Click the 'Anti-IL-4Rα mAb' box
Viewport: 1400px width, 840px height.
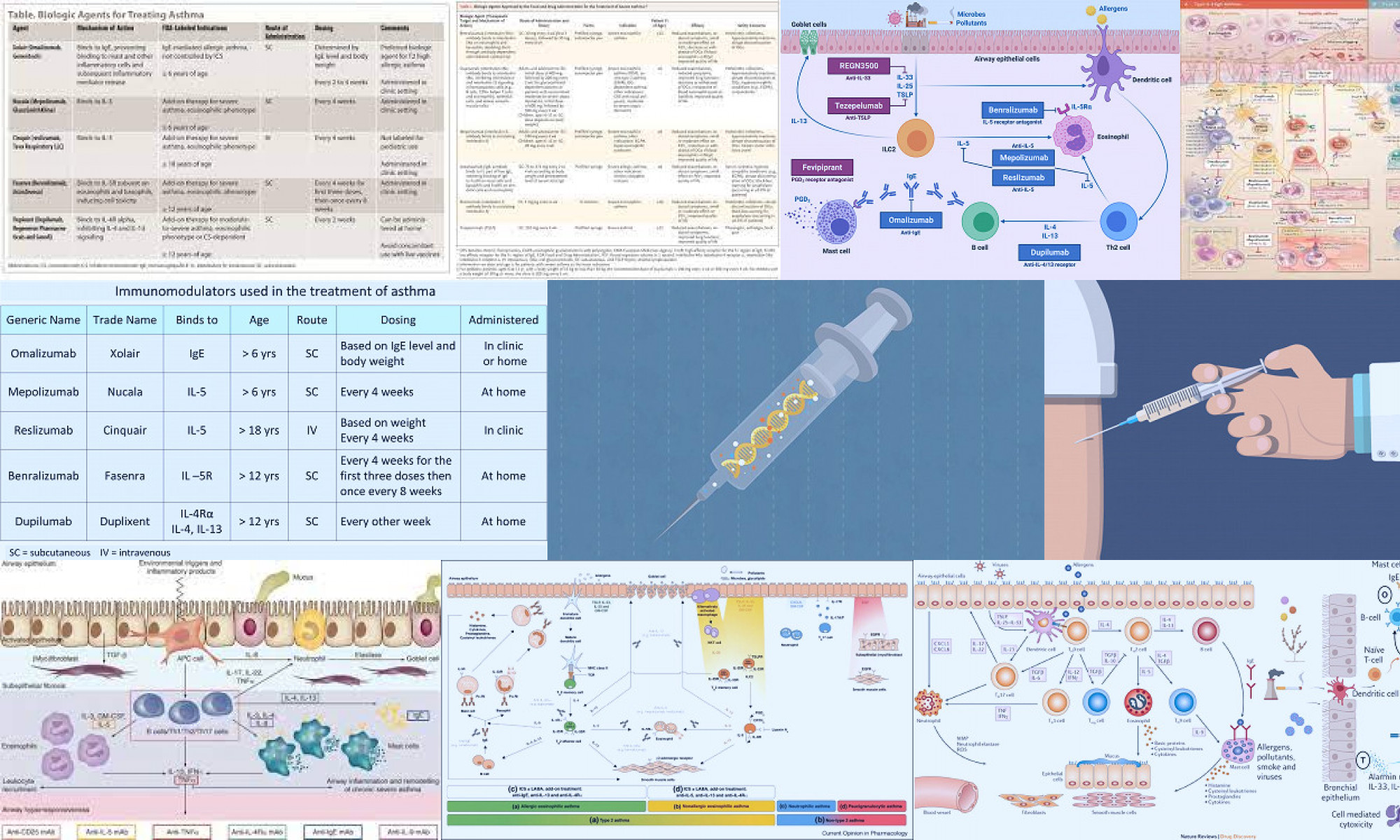(257, 832)
